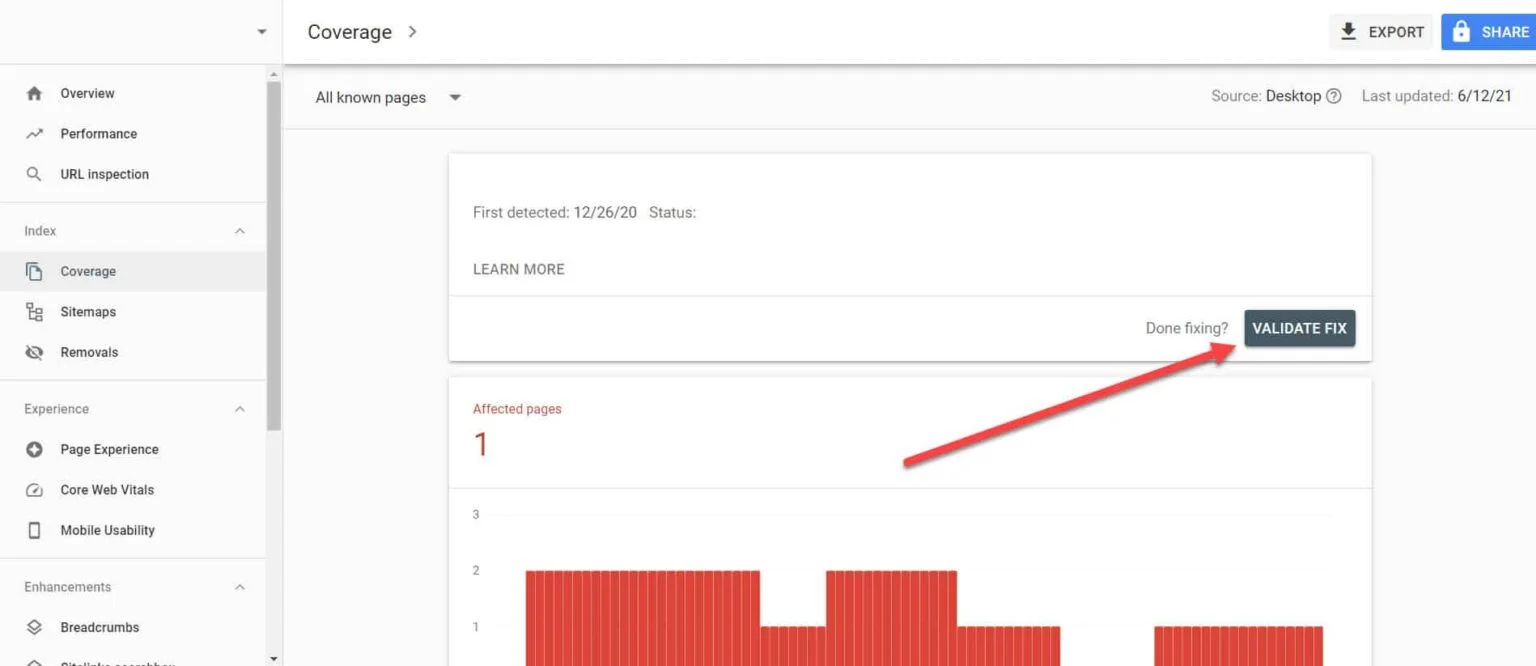Select the Page Experience icon
The image size is (1536, 666).
[x=33, y=449]
